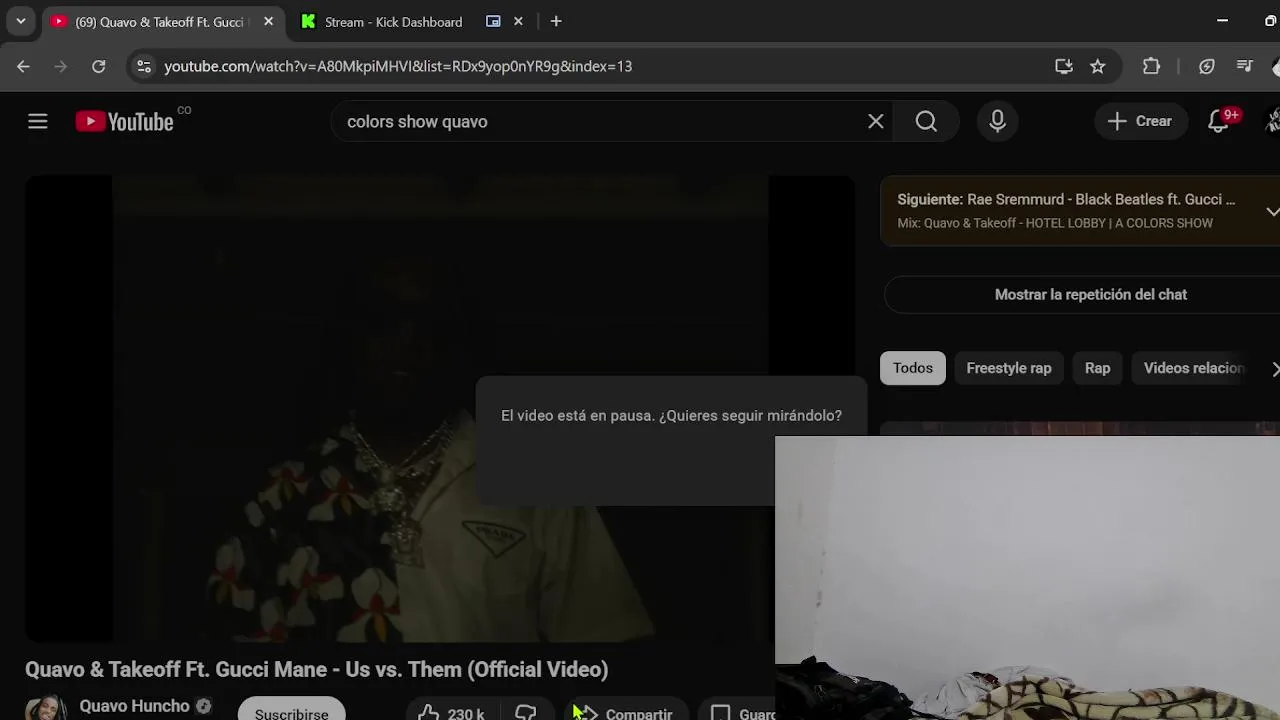The height and width of the screenshot is (720, 1280).
Task: Open the notifications bell
Action: point(1218,121)
